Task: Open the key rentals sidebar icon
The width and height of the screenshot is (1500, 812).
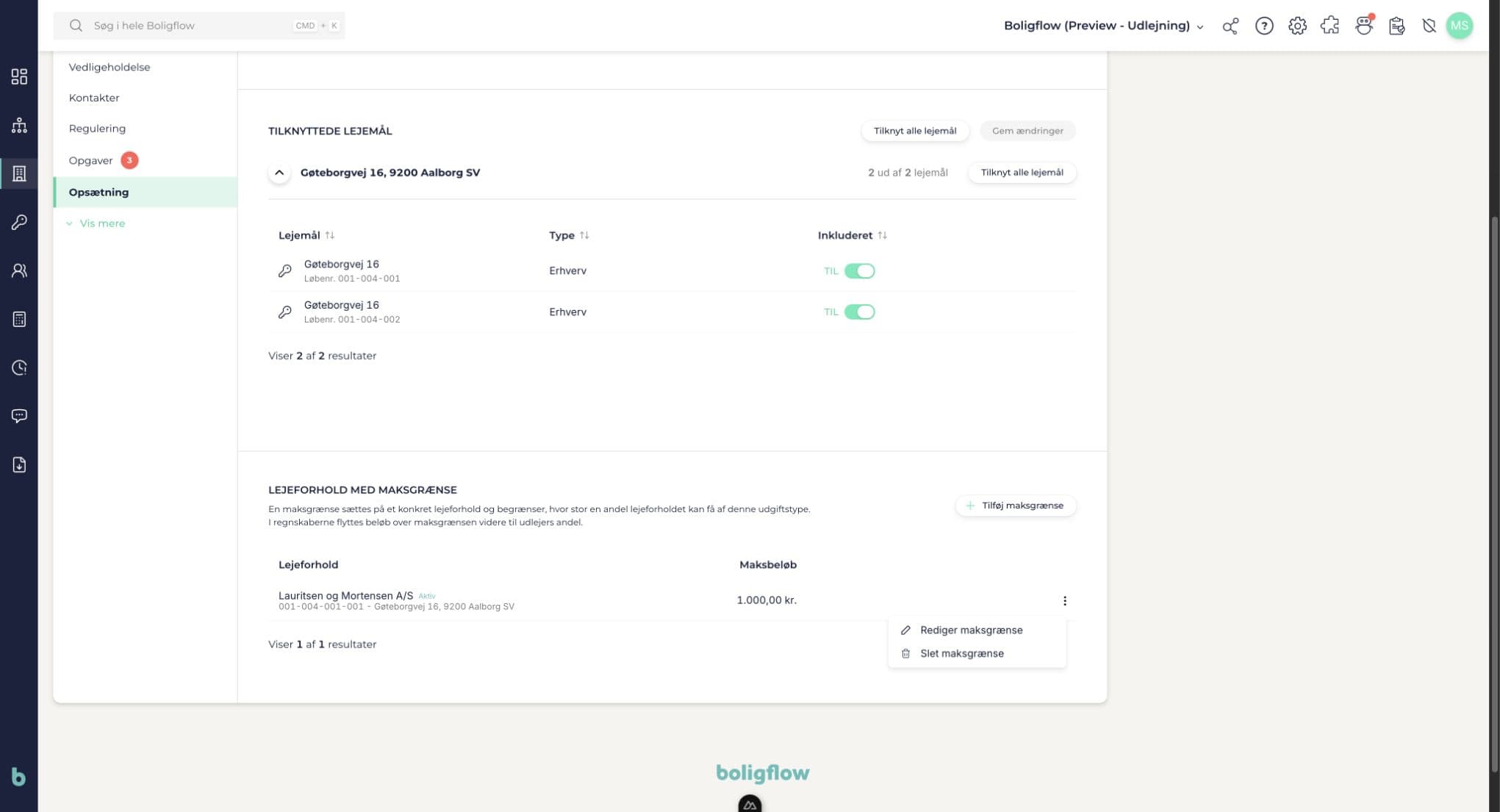Action: (19, 222)
